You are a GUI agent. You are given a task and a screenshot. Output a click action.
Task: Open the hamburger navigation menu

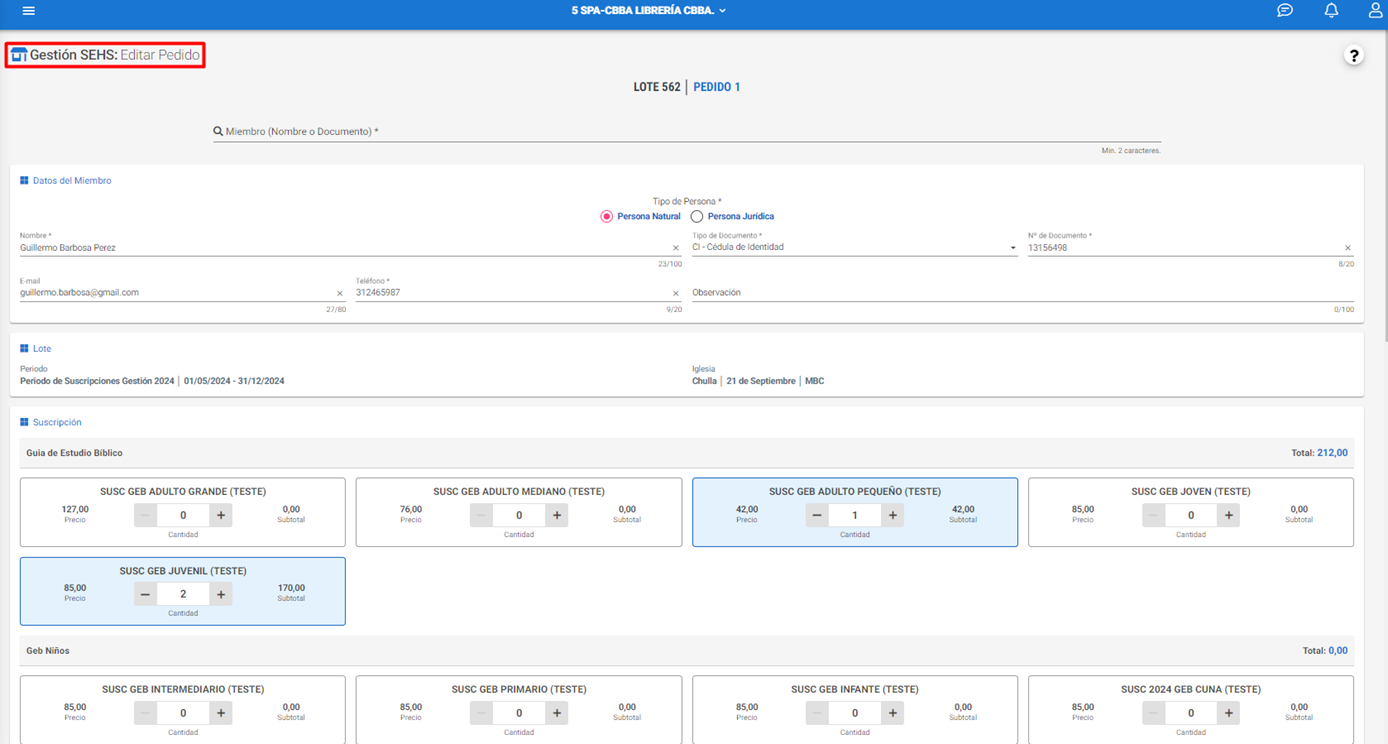click(x=28, y=11)
